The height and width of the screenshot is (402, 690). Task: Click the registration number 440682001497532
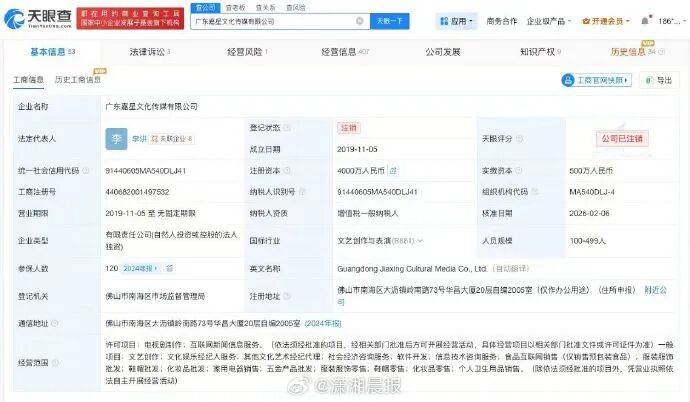[137, 192]
